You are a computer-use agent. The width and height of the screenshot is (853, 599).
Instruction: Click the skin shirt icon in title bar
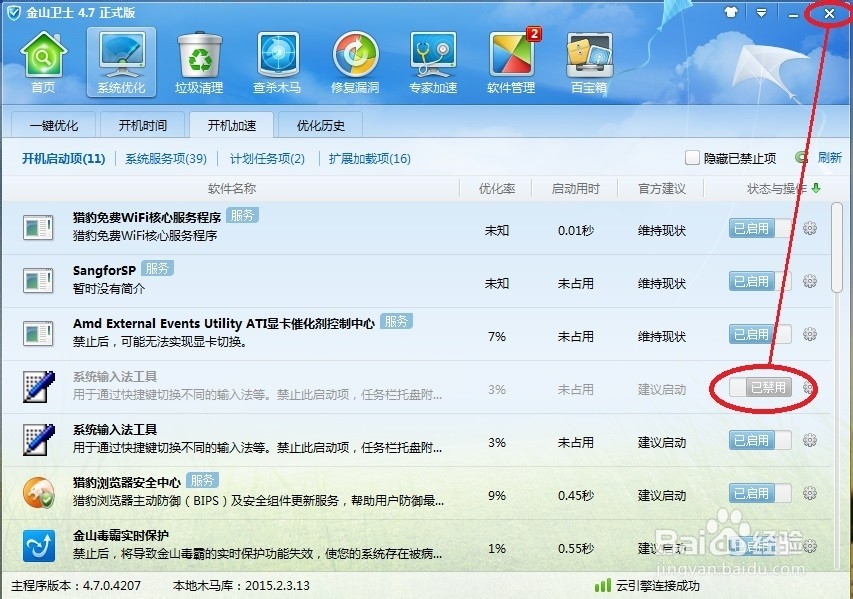click(x=731, y=13)
